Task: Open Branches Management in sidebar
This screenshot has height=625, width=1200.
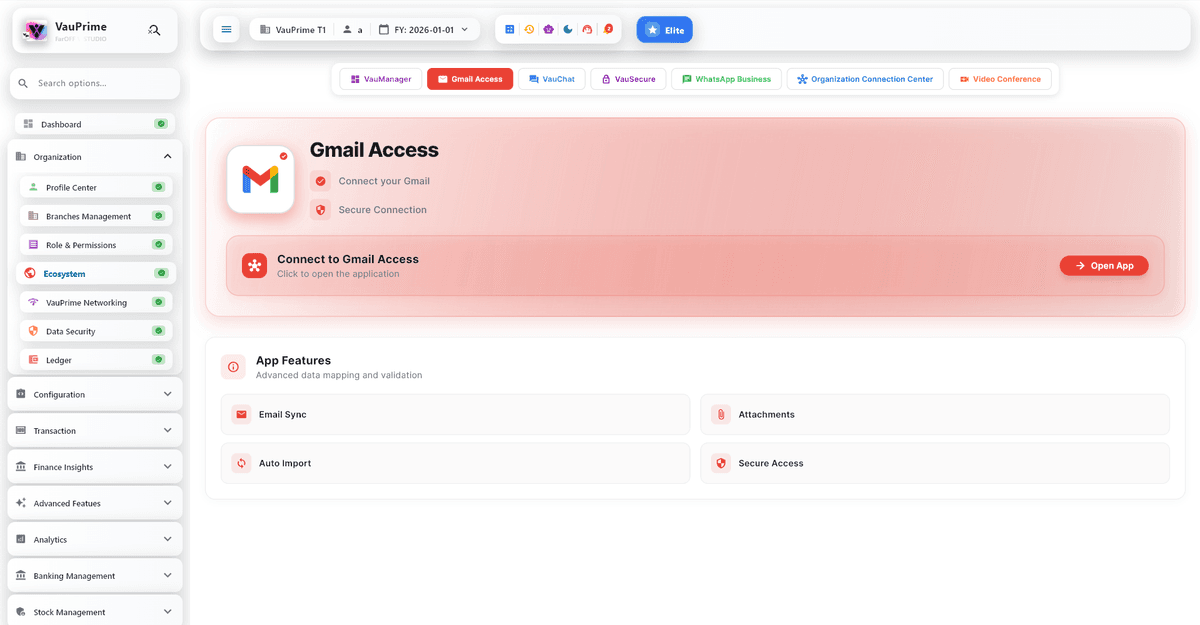Action: coord(96,216)
